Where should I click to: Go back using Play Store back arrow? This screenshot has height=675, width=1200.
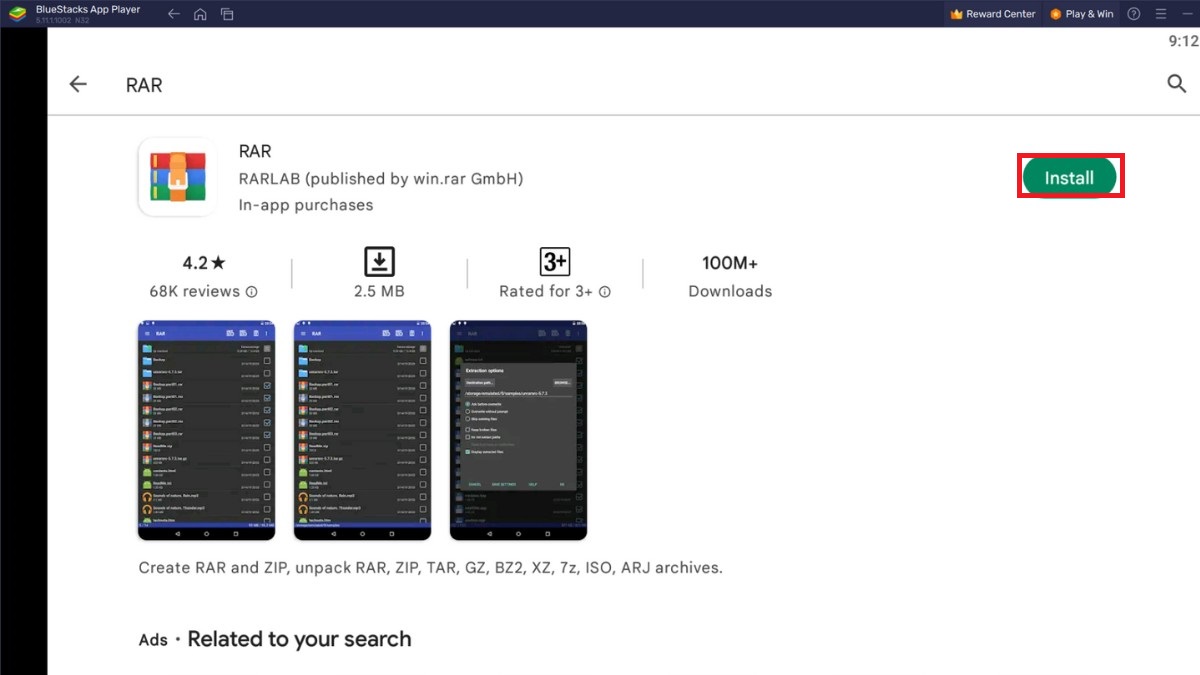coord(78,85)
